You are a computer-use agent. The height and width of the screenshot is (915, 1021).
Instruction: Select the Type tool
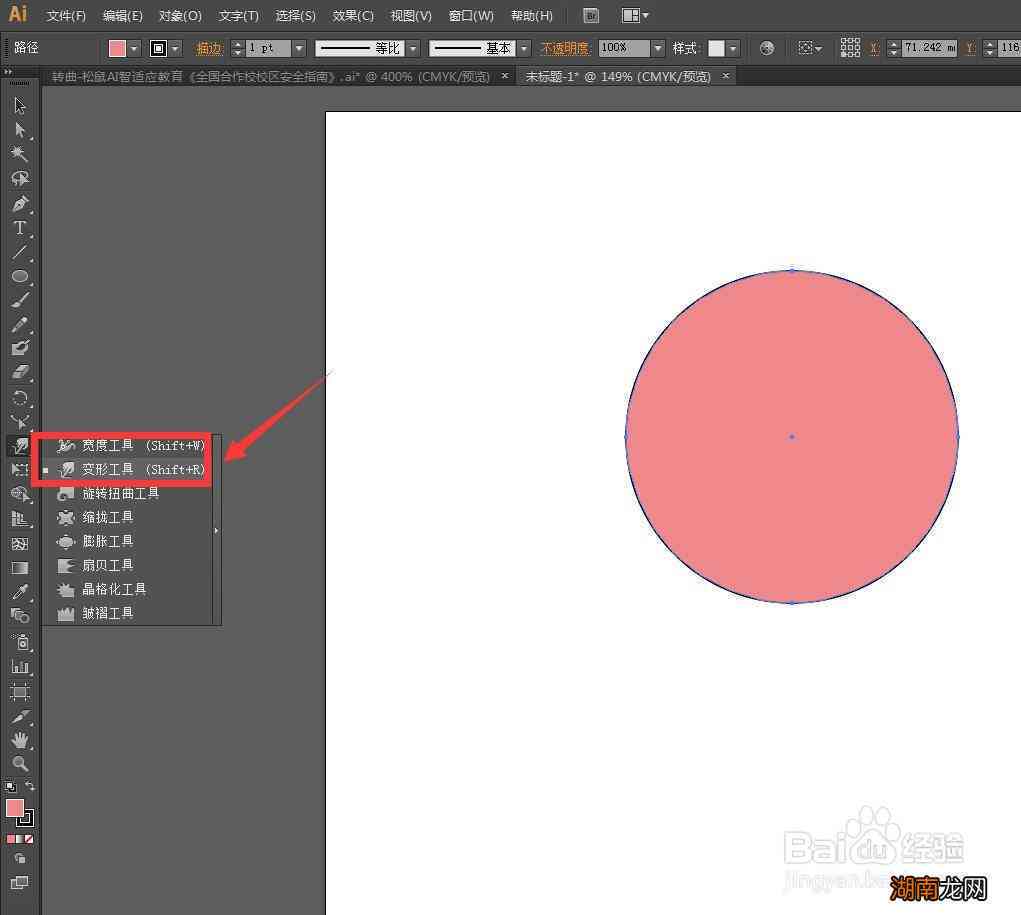click(x=20, y=228)
